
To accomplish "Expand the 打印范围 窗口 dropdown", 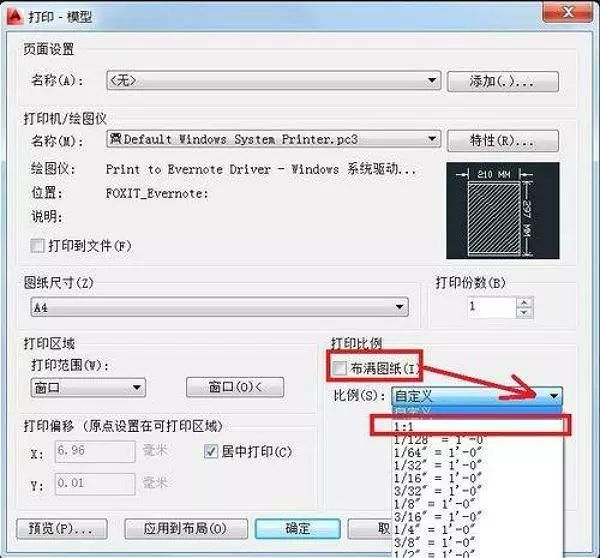I will tap(88, 388).
